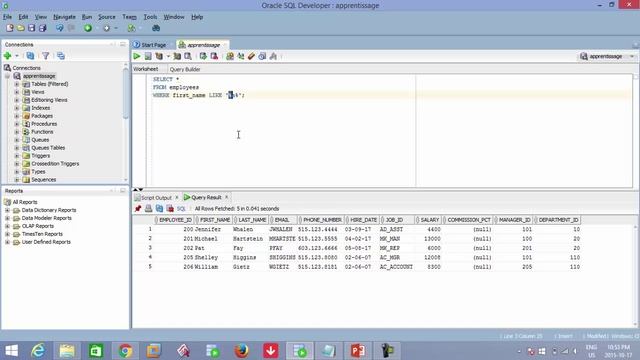Click the AC_ACCOUNT job ID cell
The height and width of the screenshot is (360, 640).
[396, 267]
